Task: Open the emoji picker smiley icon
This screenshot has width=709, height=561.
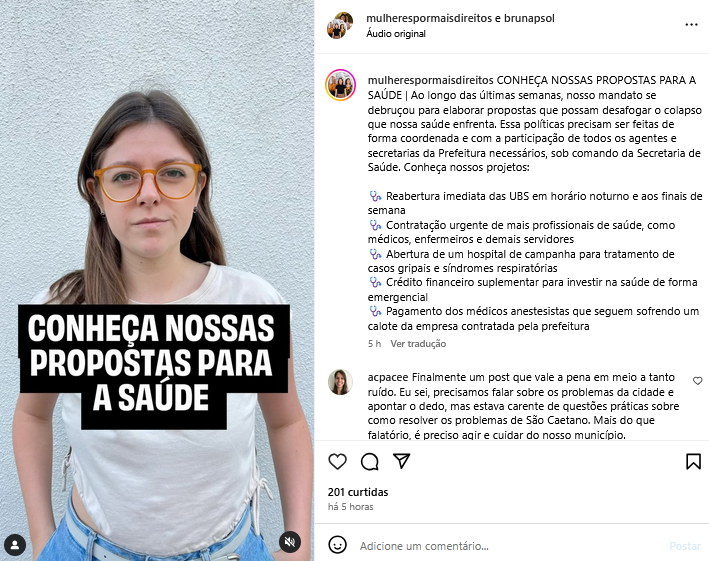Action: (x=337, y=545)
